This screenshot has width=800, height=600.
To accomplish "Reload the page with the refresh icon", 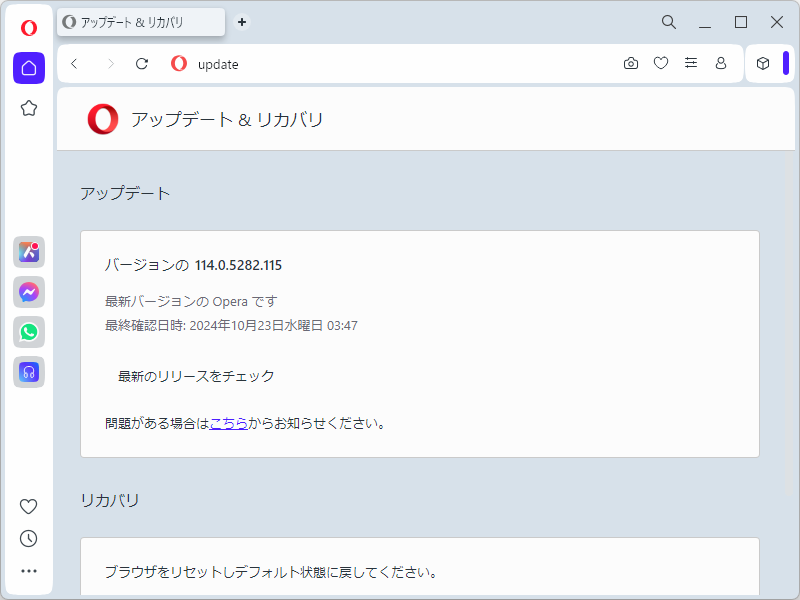I will [x=141, y=63].
